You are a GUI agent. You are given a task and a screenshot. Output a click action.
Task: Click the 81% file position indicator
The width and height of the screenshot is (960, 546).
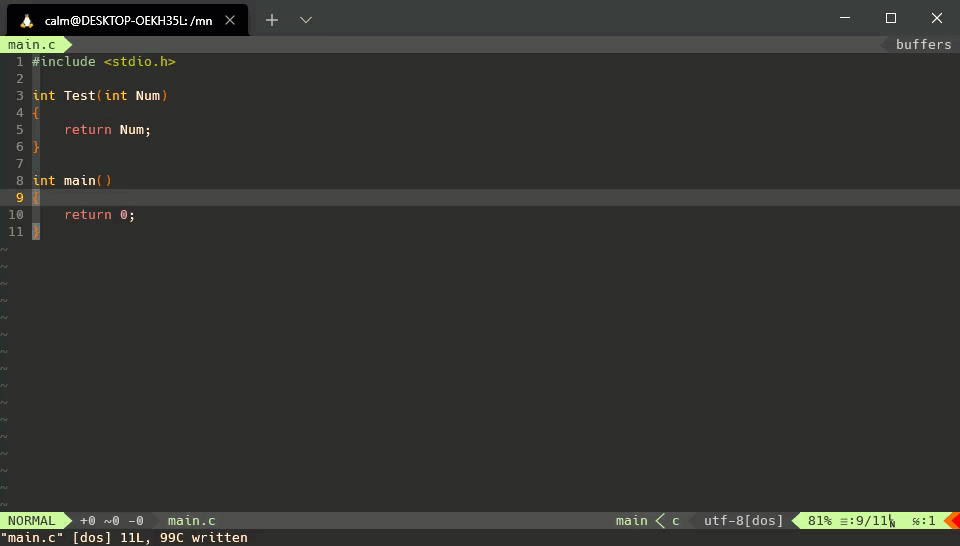pyautogui.click(x=820, y=521)
